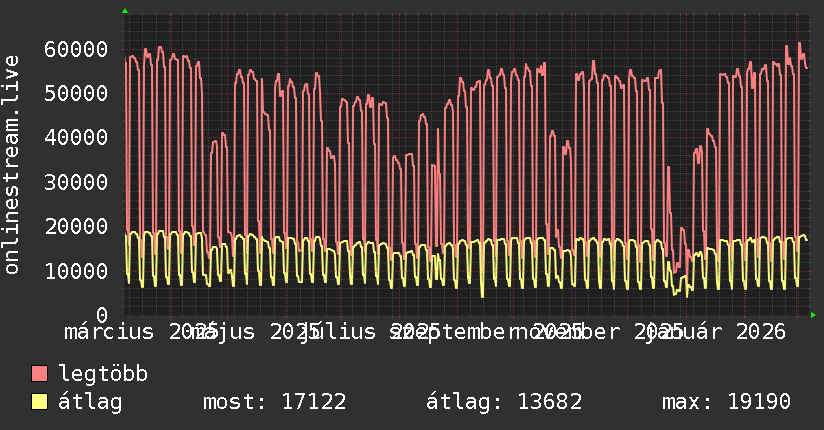Click the yellow átlag legend swatch

(x=39, y=401)
